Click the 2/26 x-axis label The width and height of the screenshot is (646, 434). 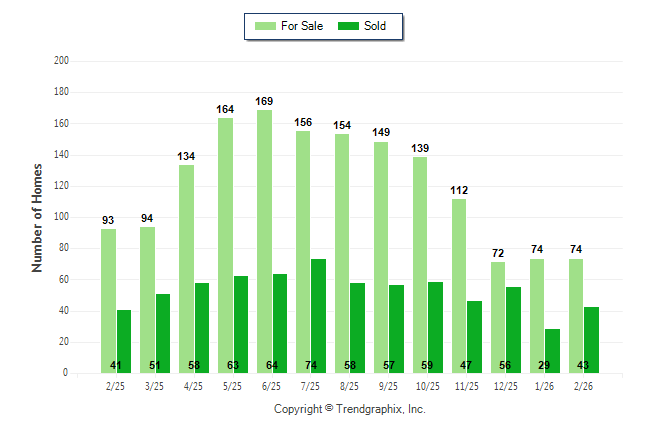click(x=584, y=384)
